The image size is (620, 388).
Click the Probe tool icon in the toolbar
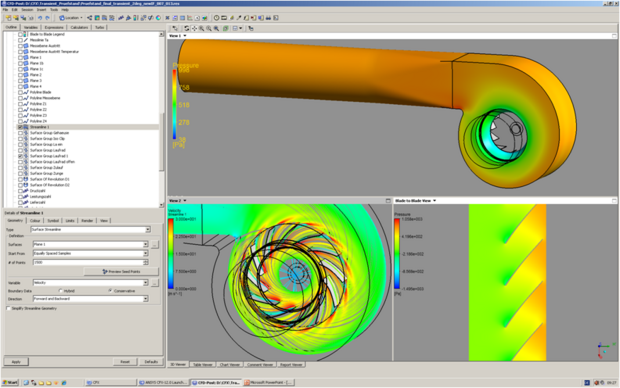pos(239,18)
